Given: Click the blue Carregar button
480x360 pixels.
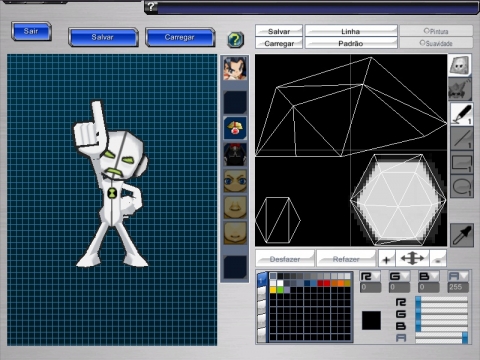Looking at the screenshot, I should 180,37.
